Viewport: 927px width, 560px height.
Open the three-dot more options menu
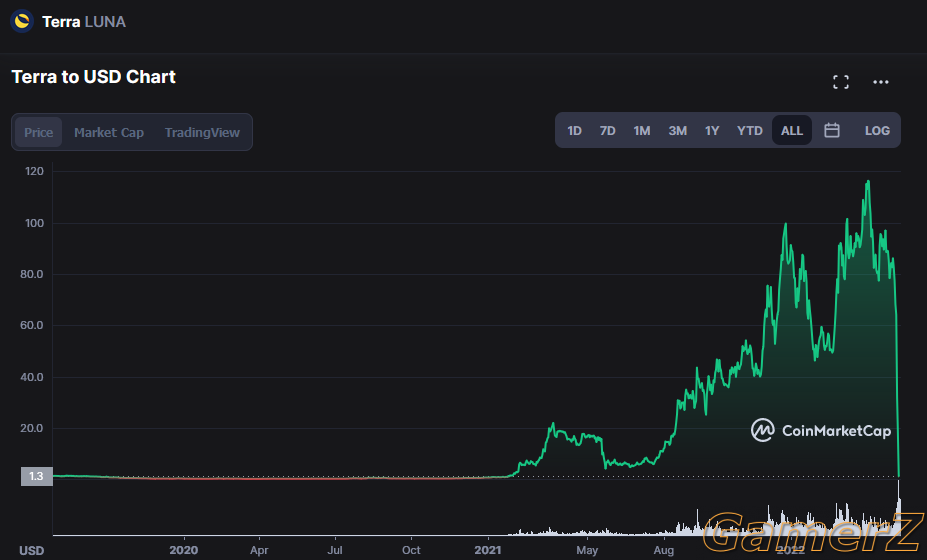click(881, 82)
